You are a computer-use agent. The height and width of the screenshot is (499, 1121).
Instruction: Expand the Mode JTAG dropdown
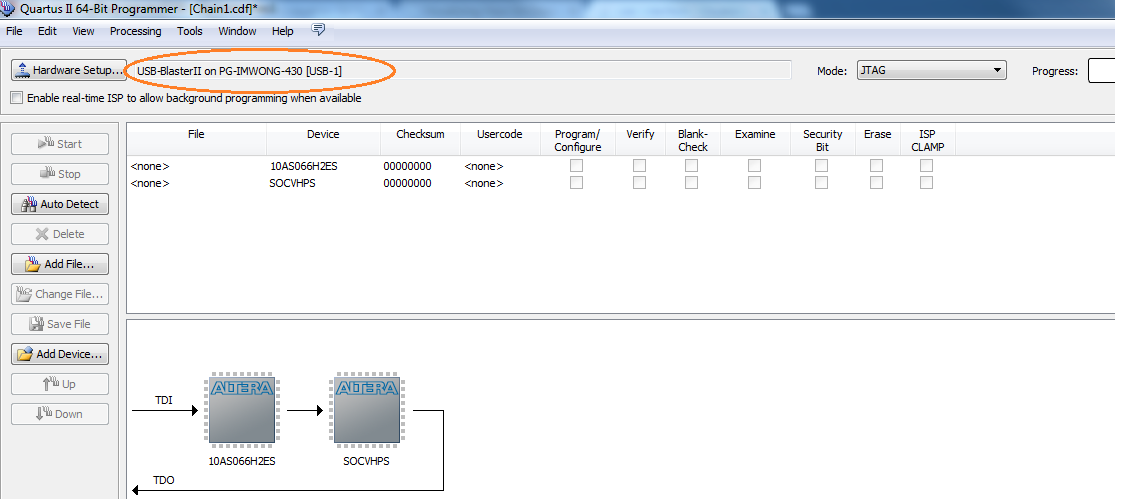point(932,71)
